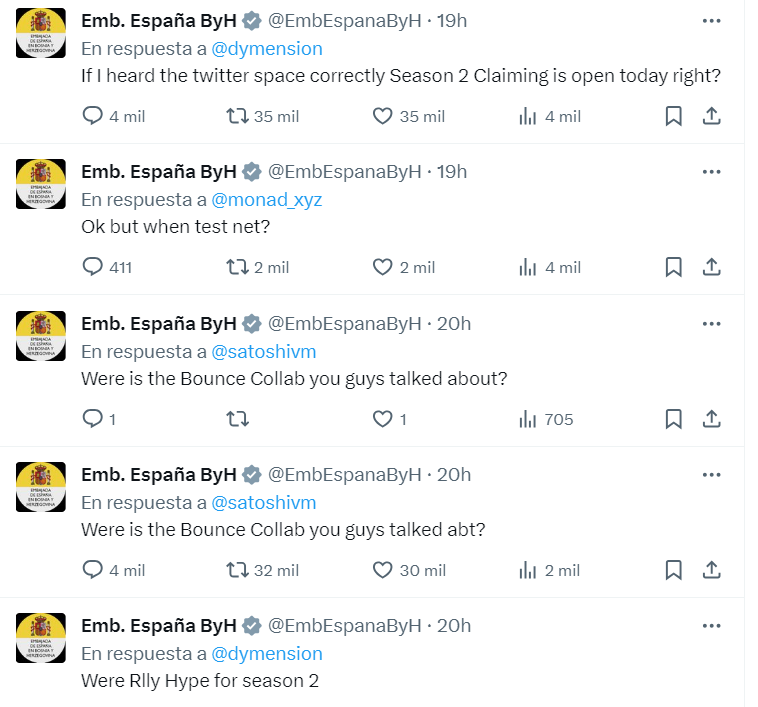View analytics of the 'talked abt?' tweet
758x707 pixels.
(549, 571)
